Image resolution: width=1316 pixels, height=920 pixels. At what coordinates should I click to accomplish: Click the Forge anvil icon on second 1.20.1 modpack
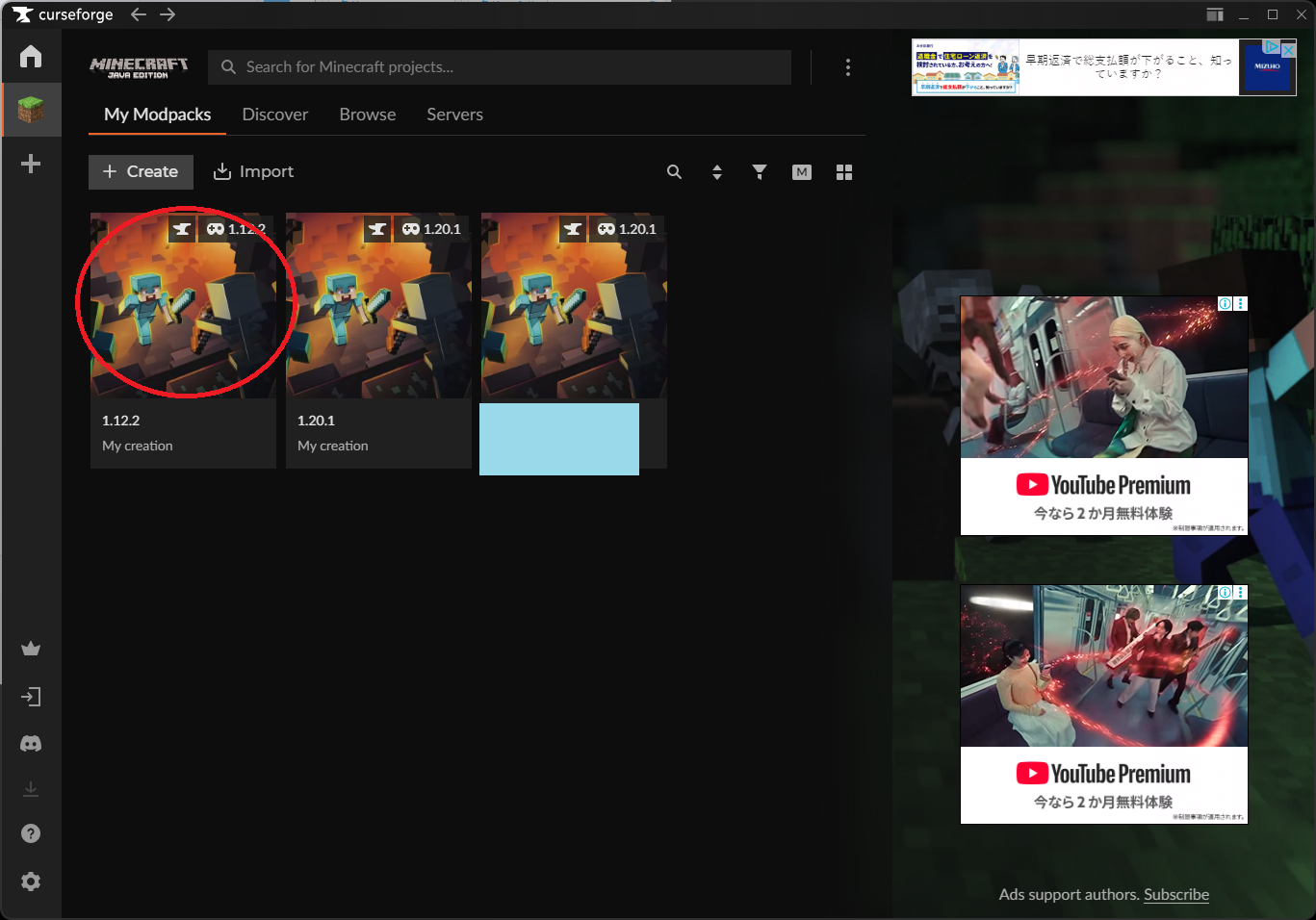pyautogui.click(x=377, y=229)
